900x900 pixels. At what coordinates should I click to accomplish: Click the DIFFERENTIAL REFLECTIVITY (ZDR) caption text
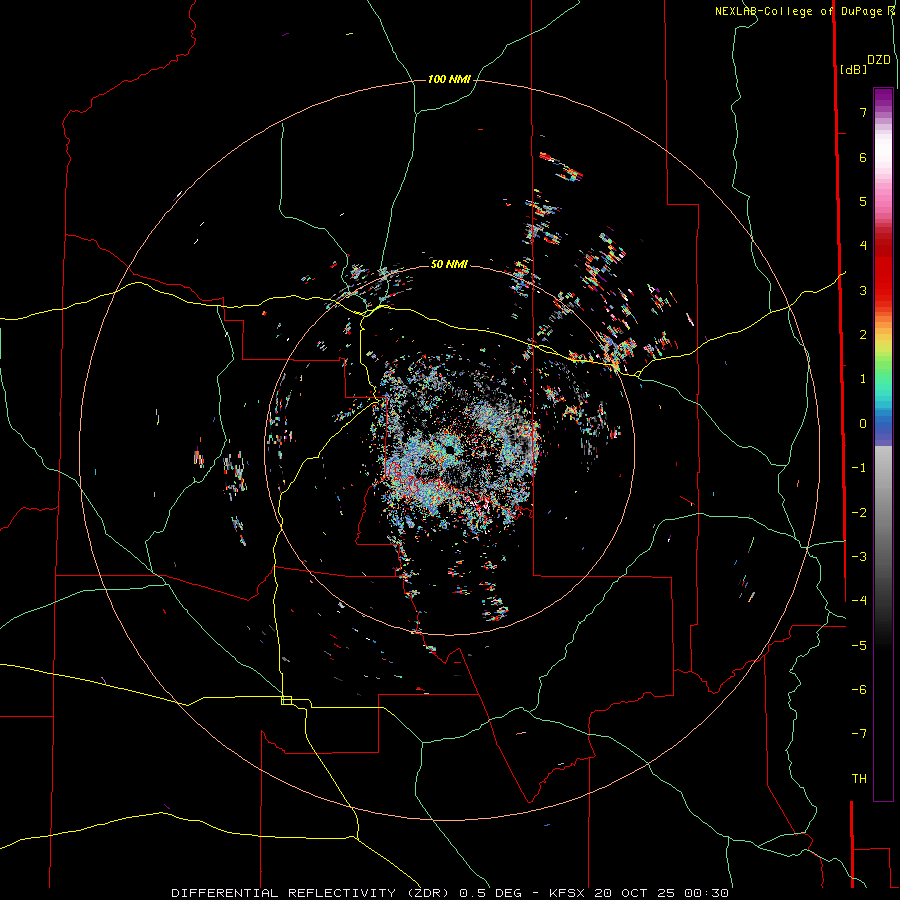tap(312, 893)
